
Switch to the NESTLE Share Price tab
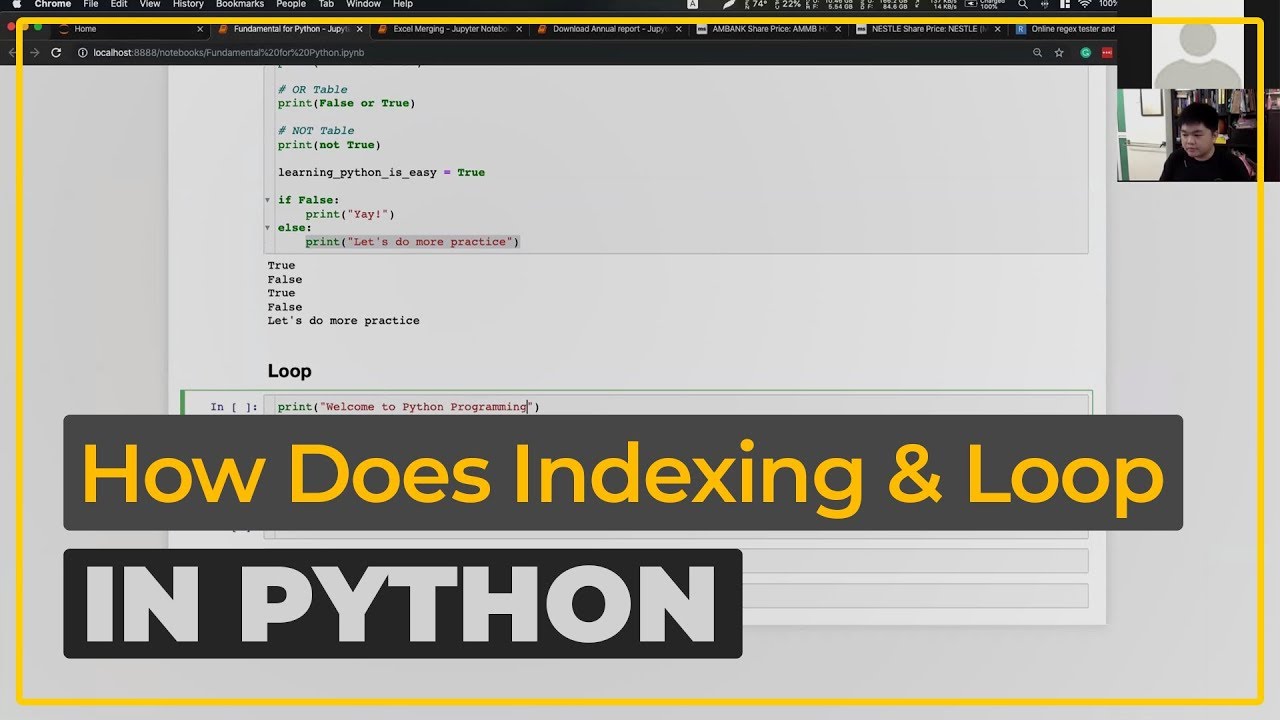click(930, 29)
